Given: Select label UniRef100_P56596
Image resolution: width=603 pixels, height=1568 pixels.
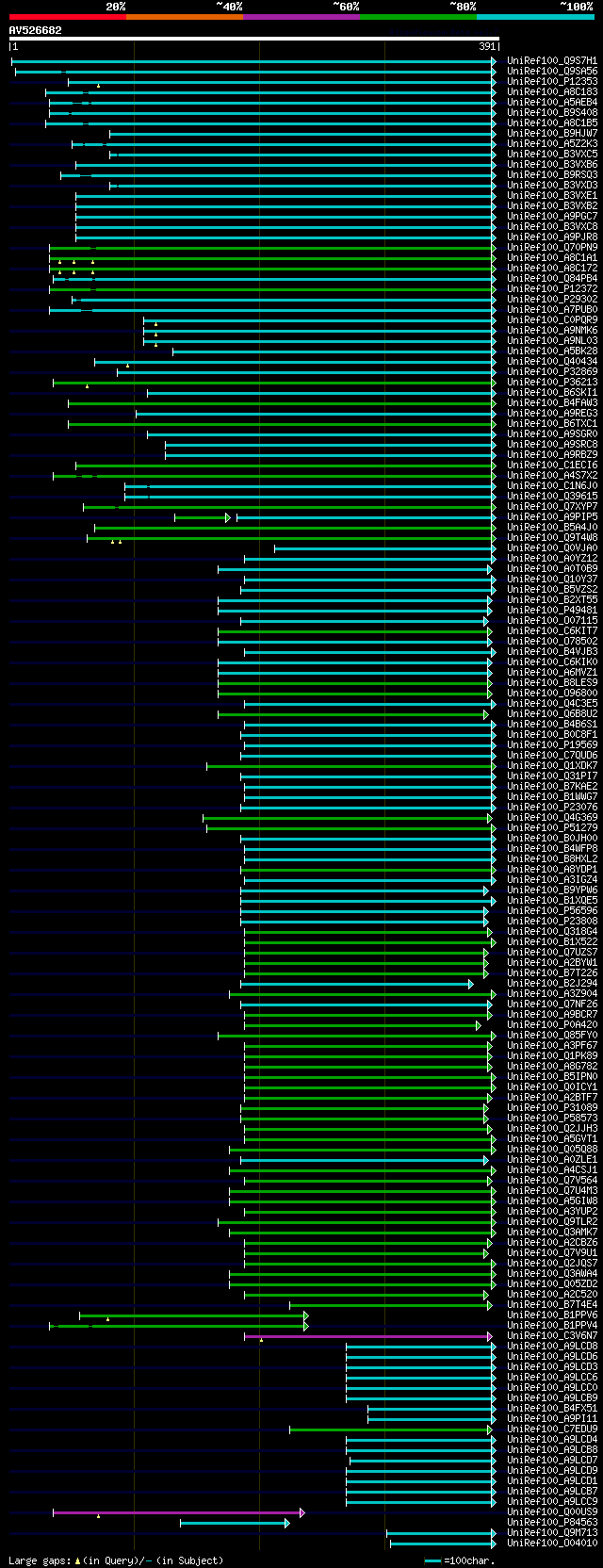Looking at the screenshot, I should point(552,910).
